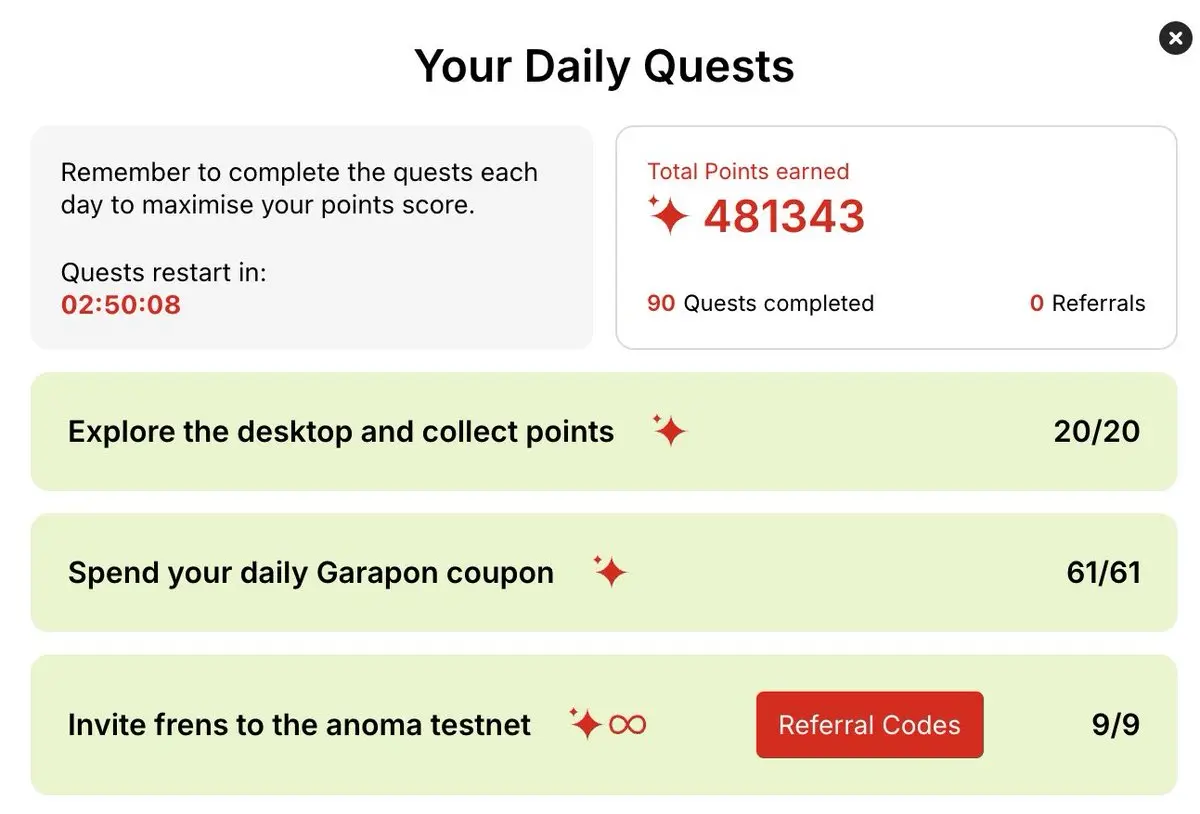Select the Explore the desktop and collect points quest
The width and height of the screenshot is (1200, 814).
click(x=604, y=431)
